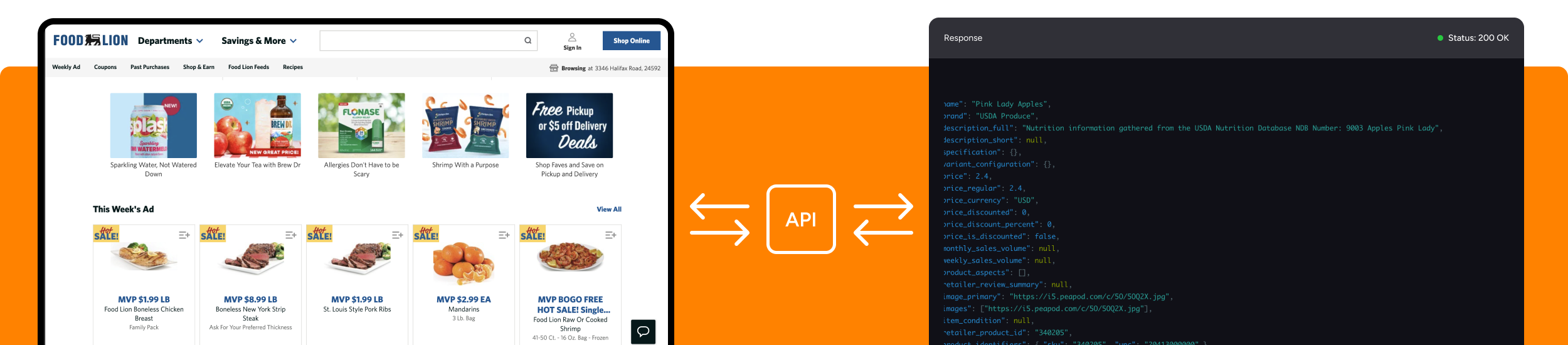Click the 'This Week's Ad' heading
This screenshot has width=1568, height=345.
coord(124,210)
